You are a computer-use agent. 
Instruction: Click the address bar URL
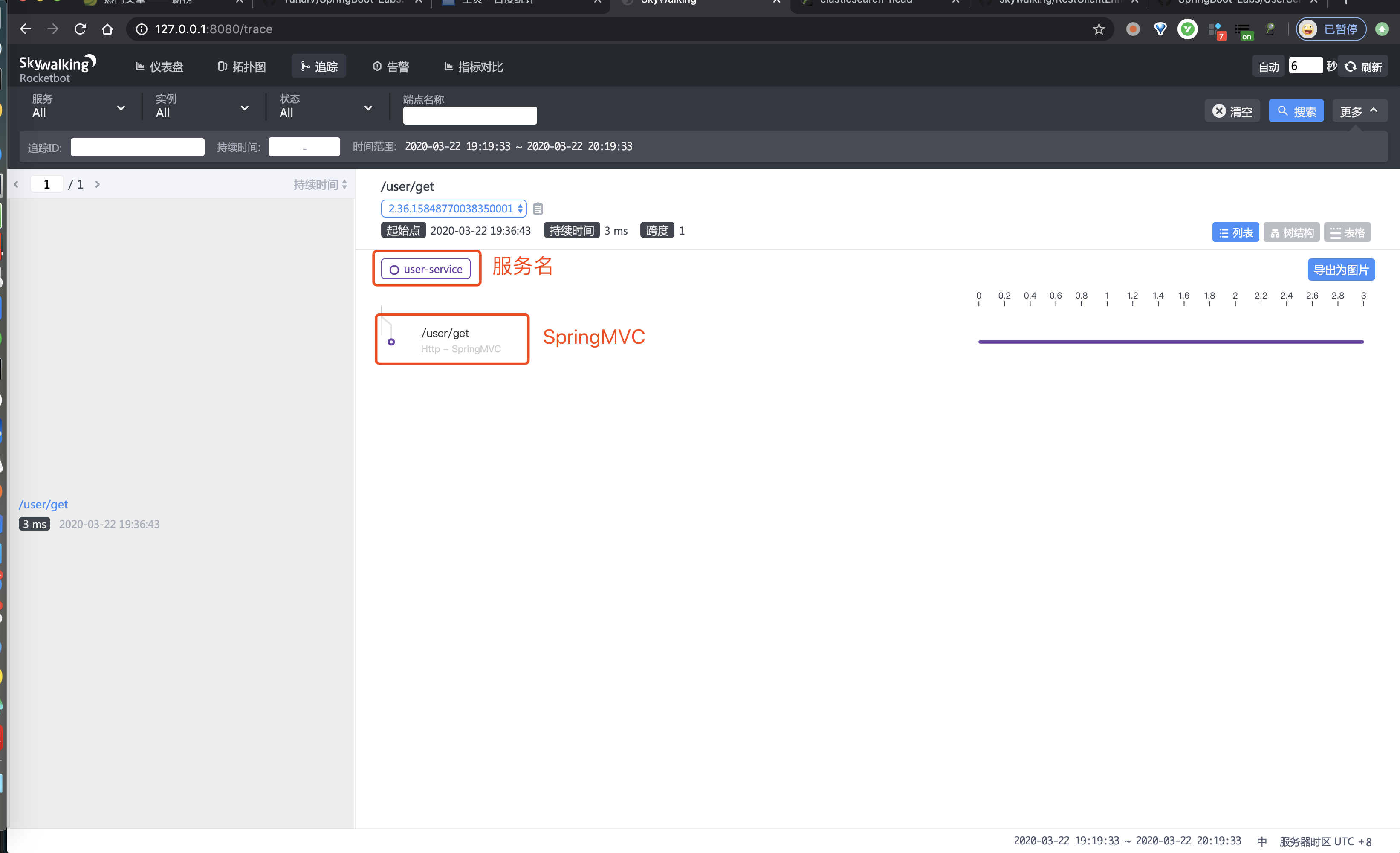[x=213, y=29]
